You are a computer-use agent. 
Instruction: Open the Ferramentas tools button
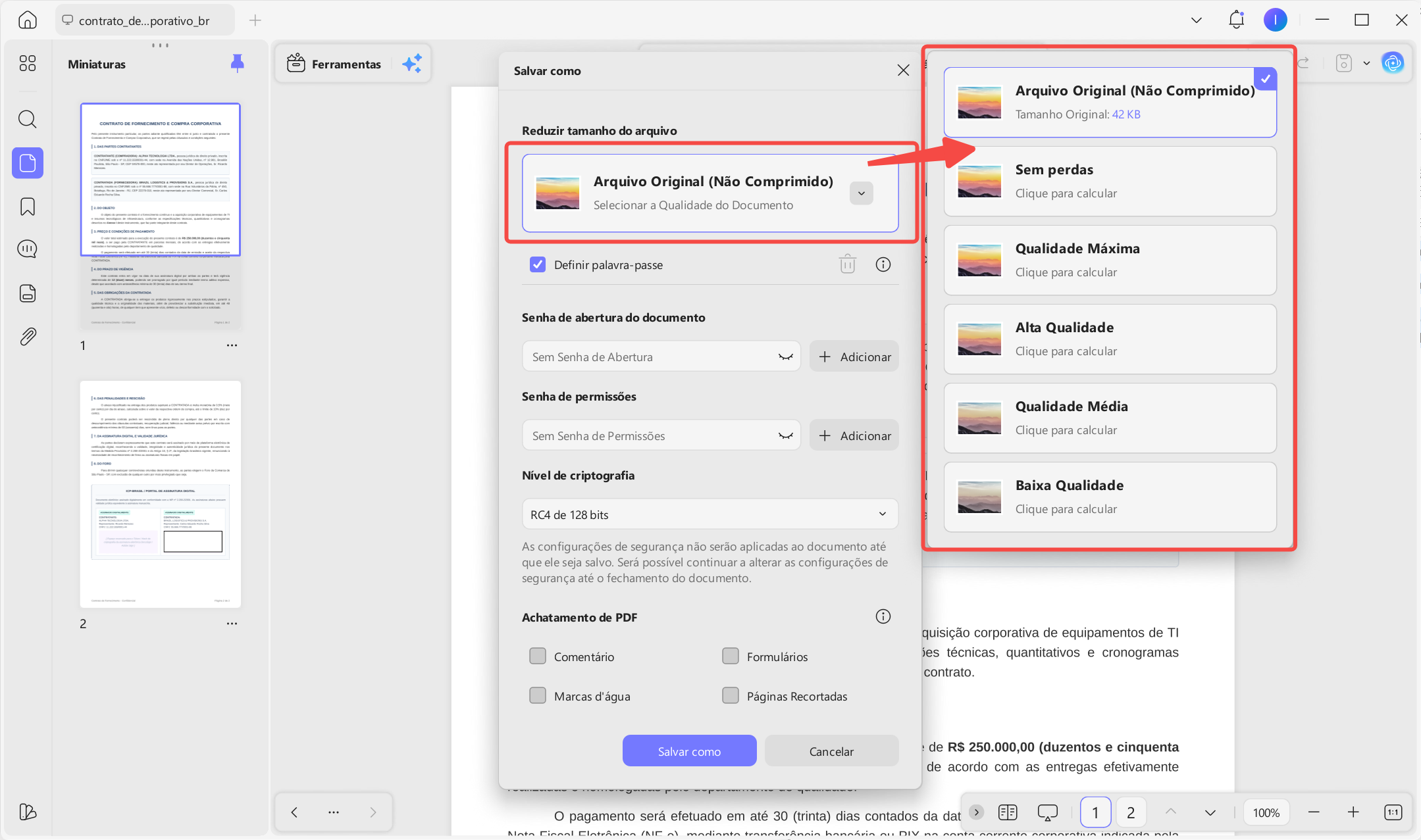(x=334, y=64)
